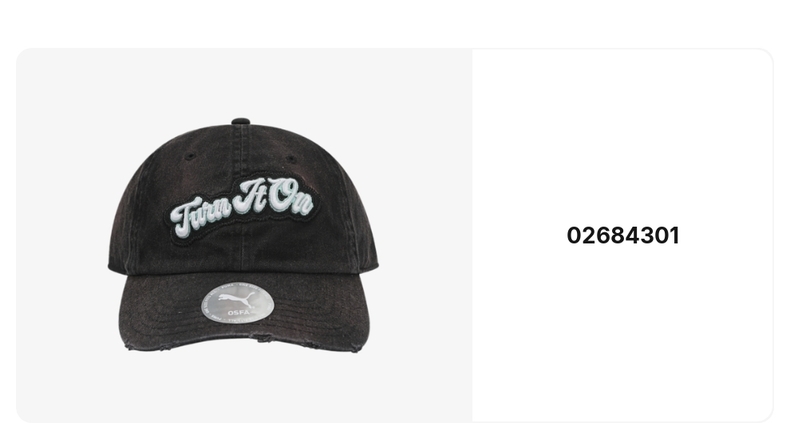The image size is (790, 423).
Task: Click the OSFA text on the sticker
Action: coord(238,313)
